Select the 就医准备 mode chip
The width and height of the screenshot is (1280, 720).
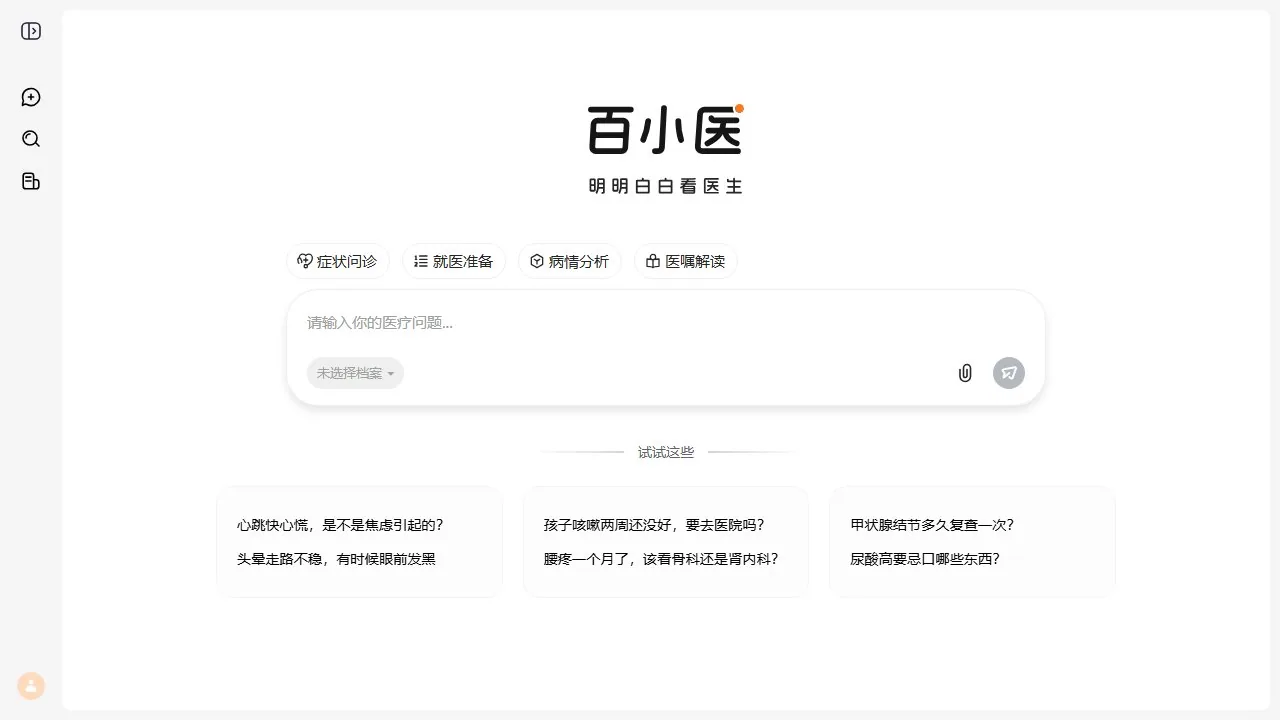pyautogui.click(x=454, y=261)
